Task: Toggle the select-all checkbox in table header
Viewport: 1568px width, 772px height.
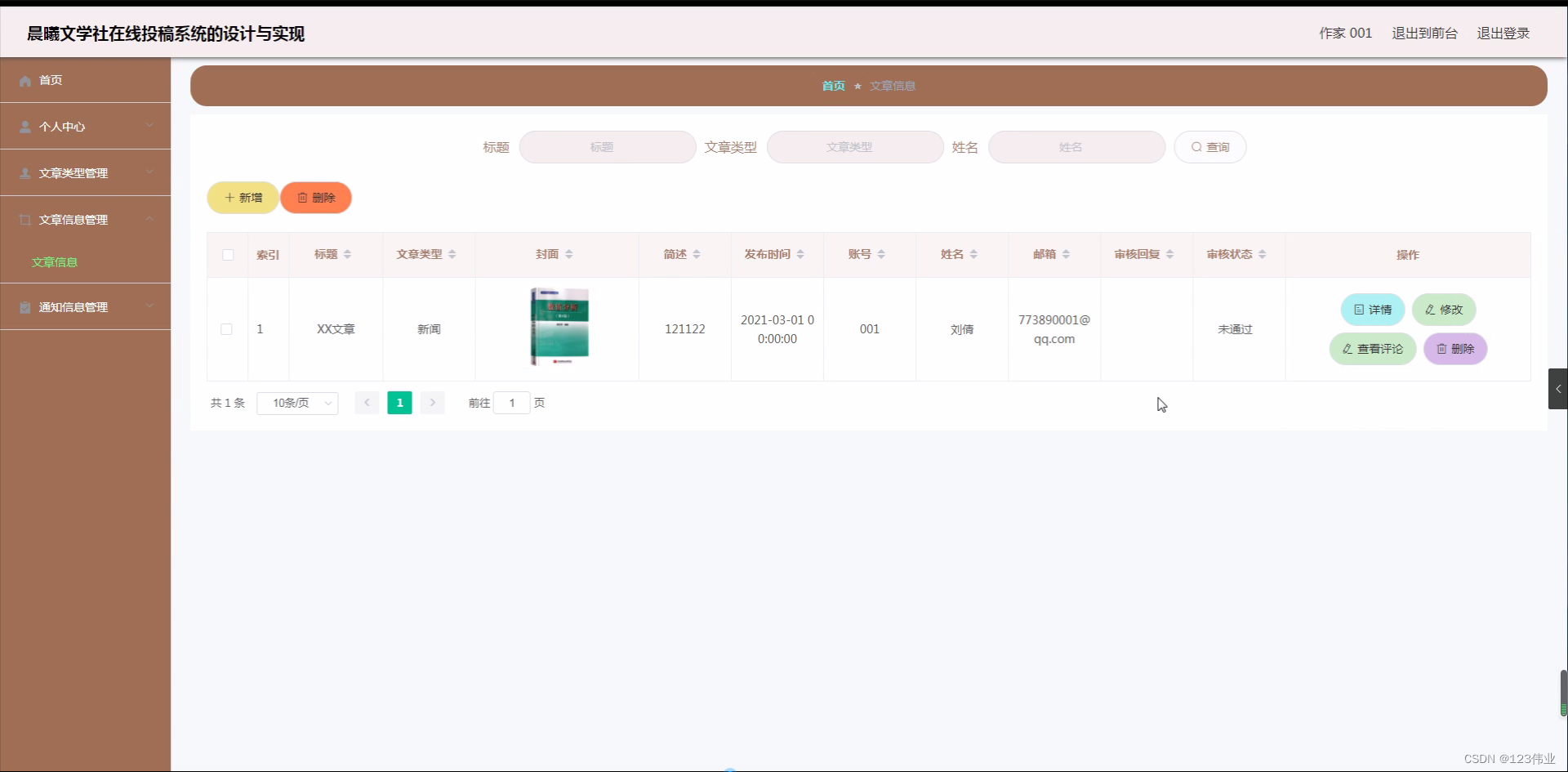Action: click(x=227, y=255)
